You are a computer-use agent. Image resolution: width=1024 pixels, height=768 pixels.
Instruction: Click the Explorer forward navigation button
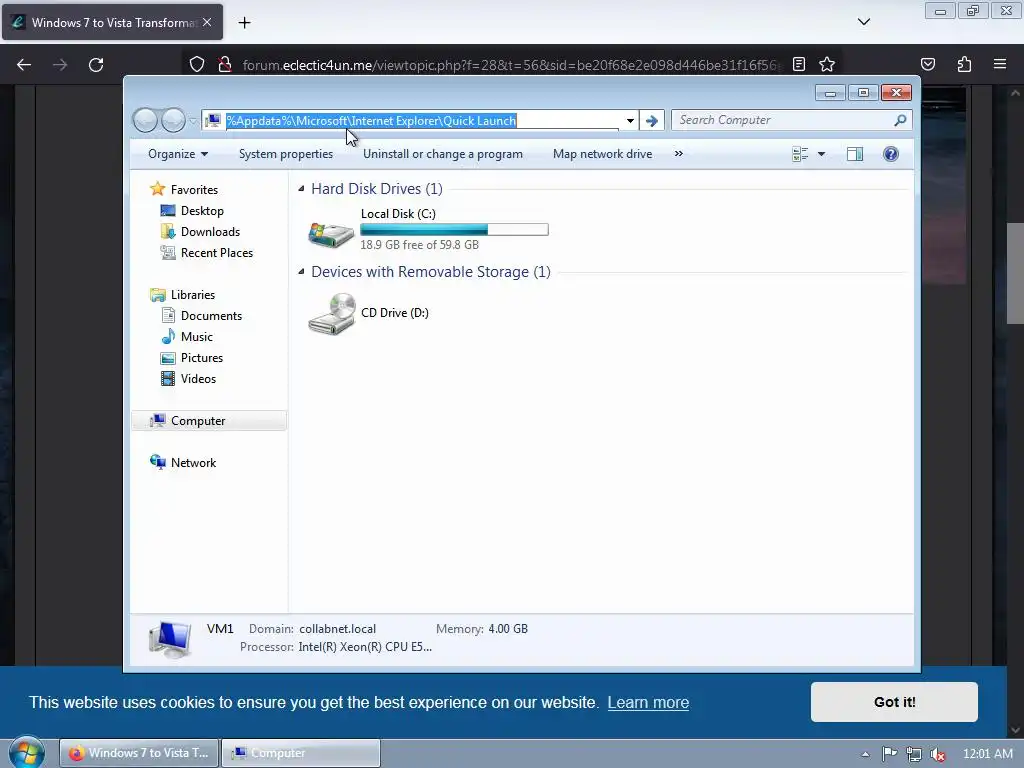coord(173,120)
